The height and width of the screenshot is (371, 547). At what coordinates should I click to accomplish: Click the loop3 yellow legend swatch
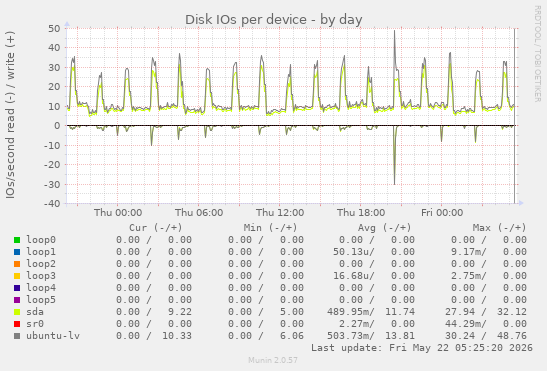pos(17,276)
